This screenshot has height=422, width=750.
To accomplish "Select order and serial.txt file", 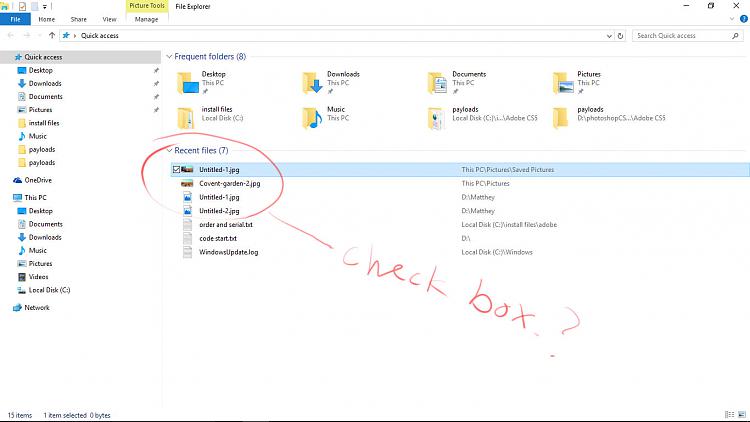I will pos(226,224).
